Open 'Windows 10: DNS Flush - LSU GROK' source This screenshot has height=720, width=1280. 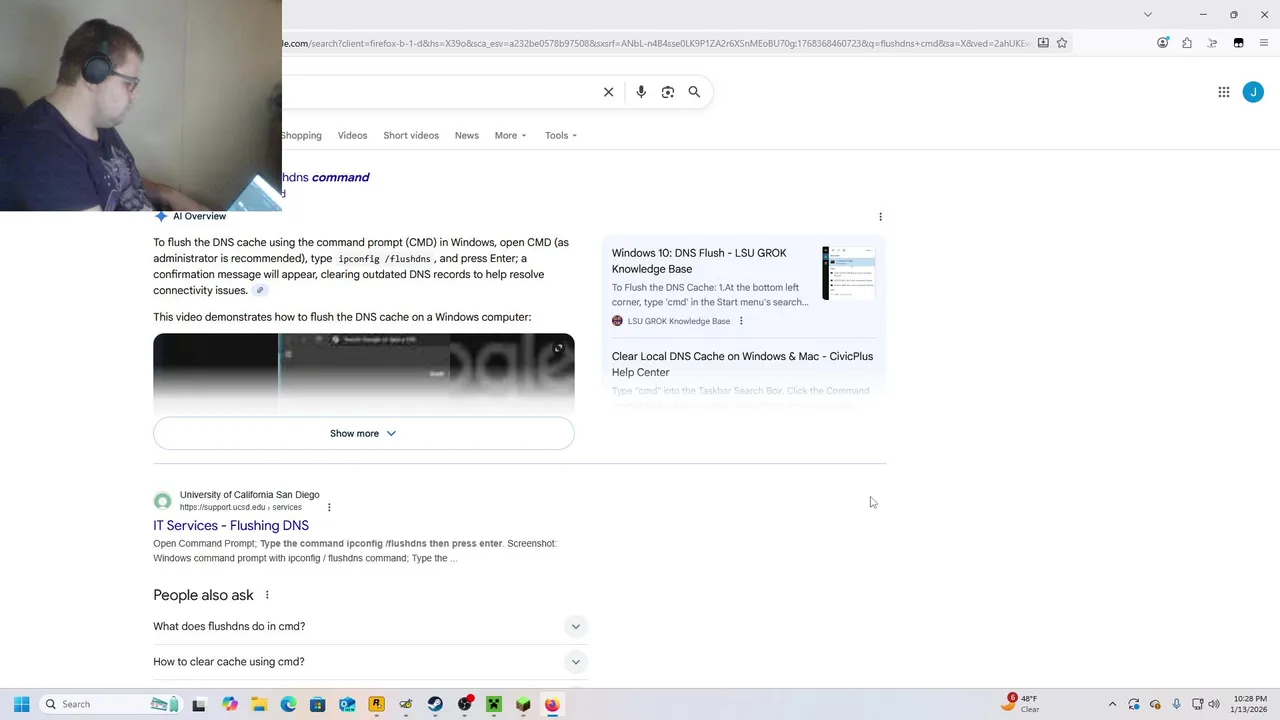(699, 261)
